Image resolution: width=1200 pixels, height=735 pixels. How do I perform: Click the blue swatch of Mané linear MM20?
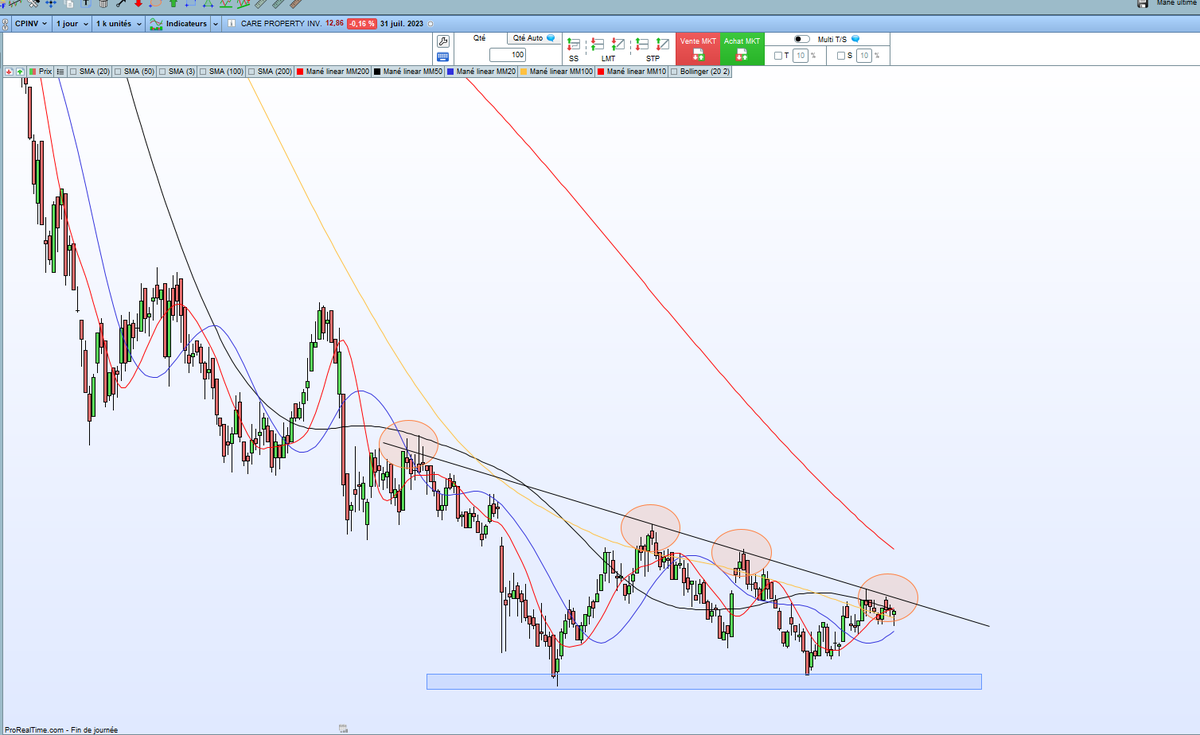click(451, 72)
